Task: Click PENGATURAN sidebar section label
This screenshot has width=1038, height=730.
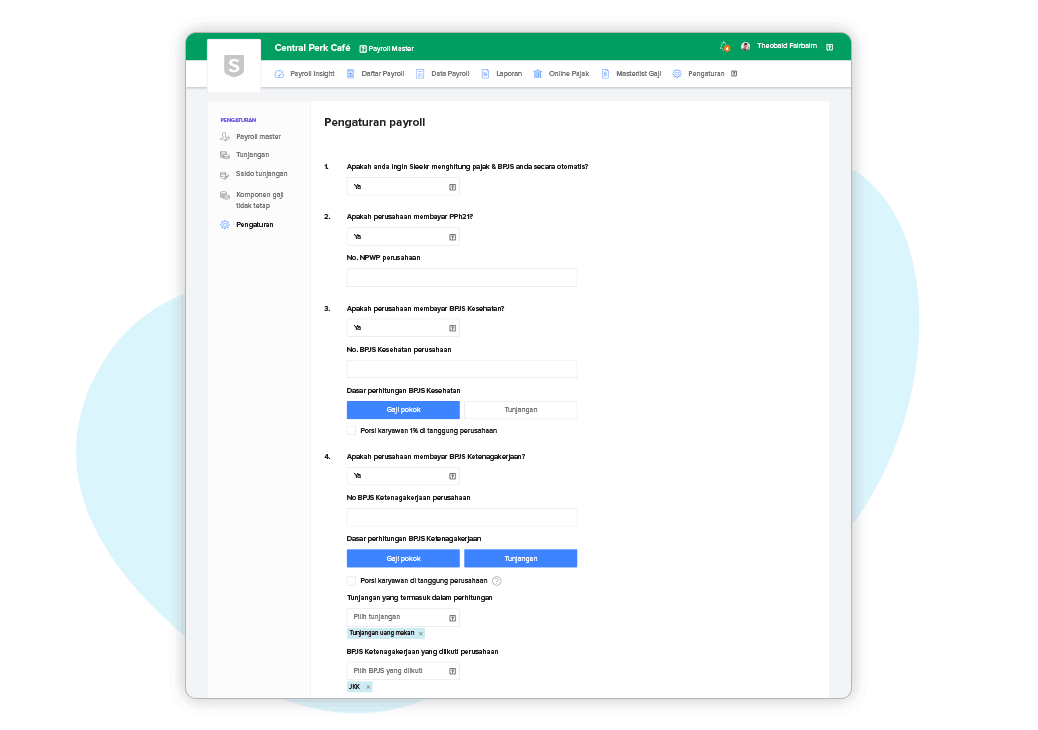Action: (x=238, y=120)
